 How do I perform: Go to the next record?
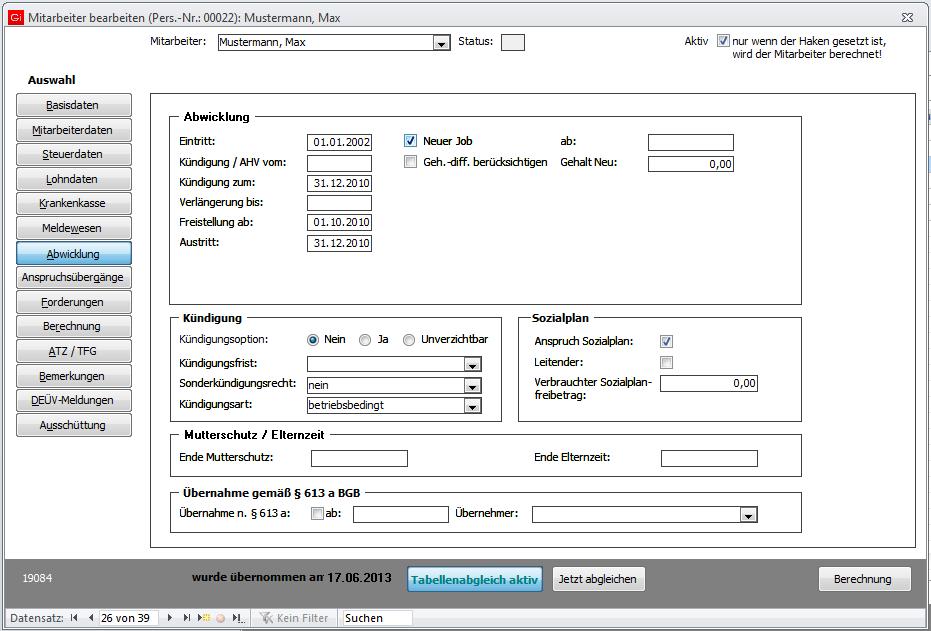pos(170,618)
